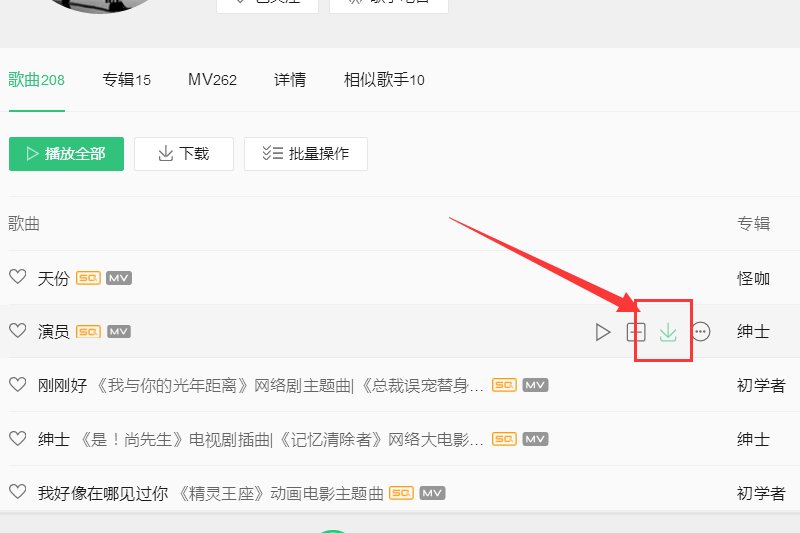The image size is (800, 533).
Task: Click SQ badge on 我好像在哪见过你
Action: click(x=401, y=493)
